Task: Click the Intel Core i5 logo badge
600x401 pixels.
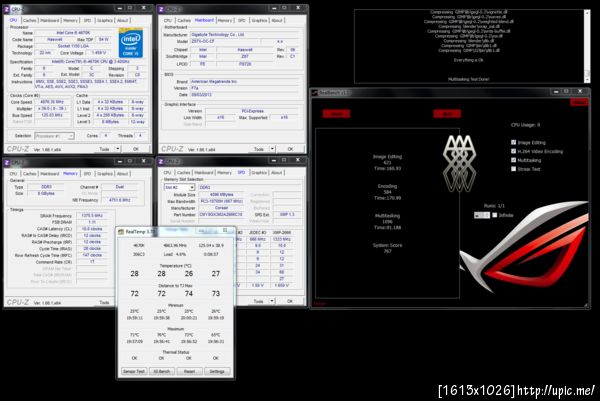Action: pos(131,43)
